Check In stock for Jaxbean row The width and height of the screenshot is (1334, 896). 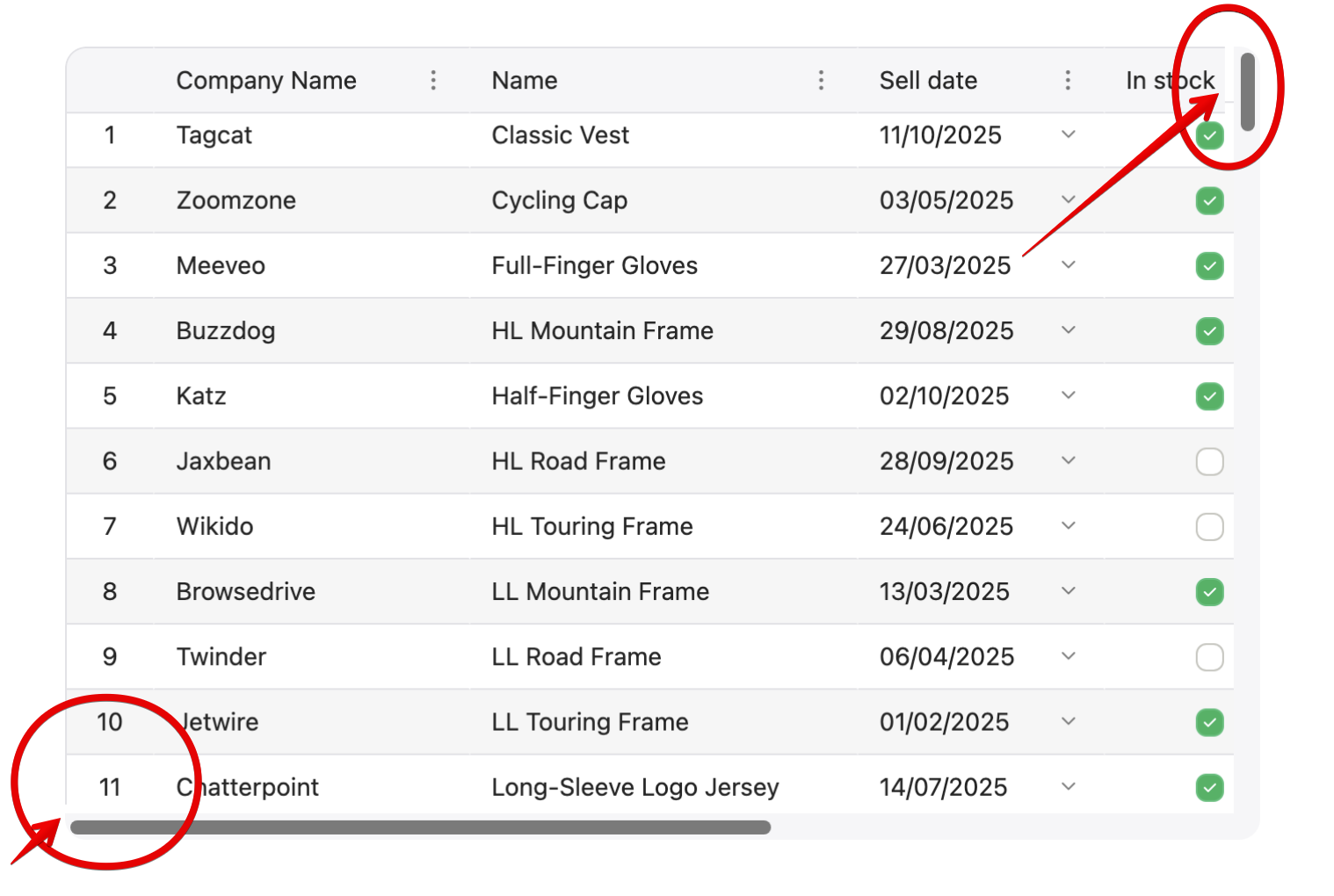pyautogui.click(x=1210, y=461)
